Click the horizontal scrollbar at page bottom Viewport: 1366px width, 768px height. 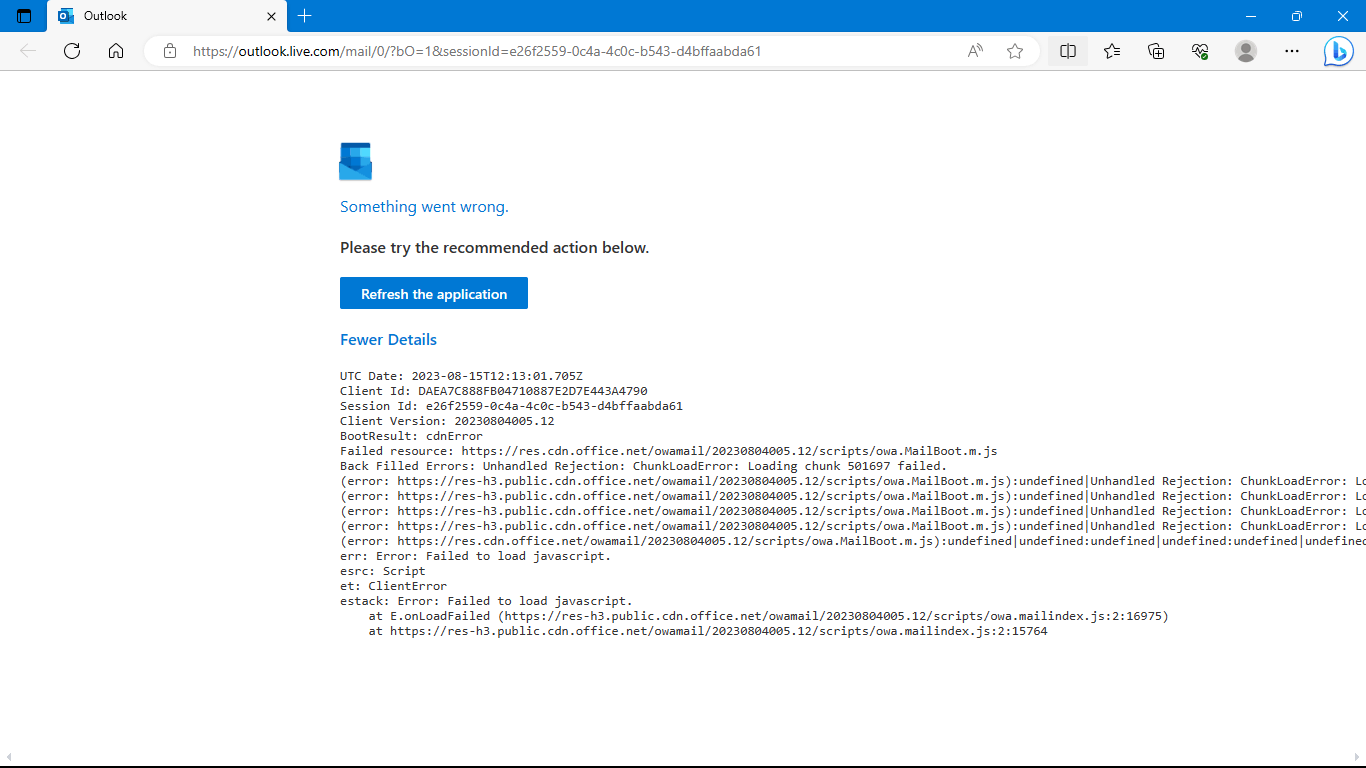tap(683, 759)
